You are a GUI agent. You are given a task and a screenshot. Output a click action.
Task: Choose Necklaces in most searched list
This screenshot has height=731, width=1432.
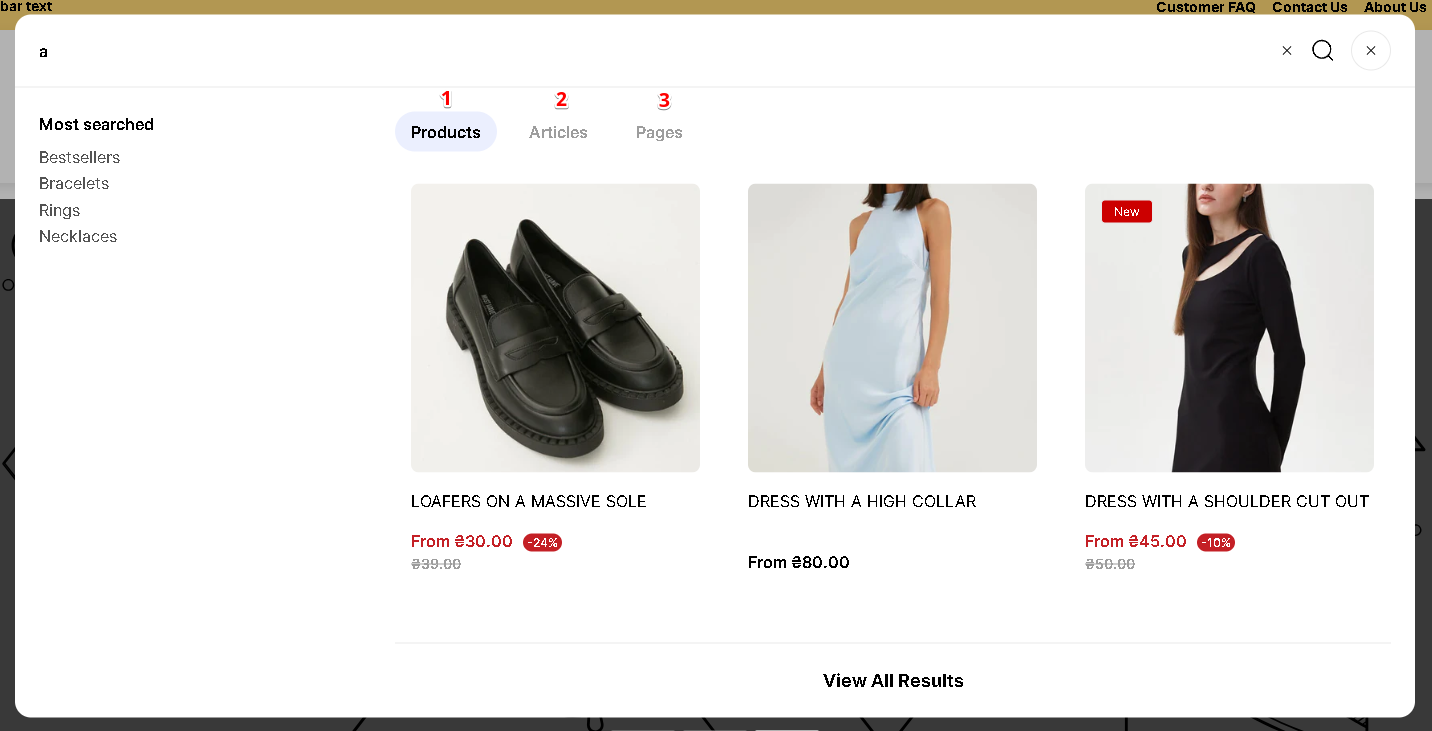tap(78, 237)
